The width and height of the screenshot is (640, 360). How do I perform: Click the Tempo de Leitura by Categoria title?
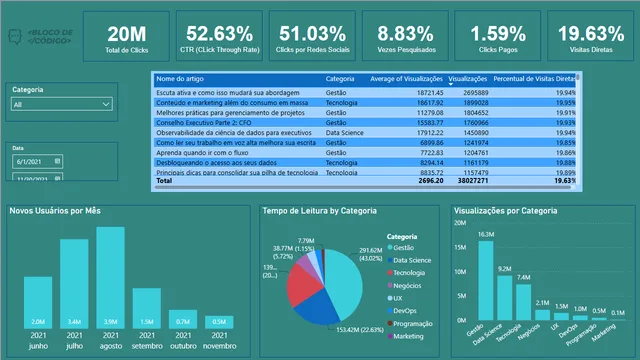(x=320, y=211)
